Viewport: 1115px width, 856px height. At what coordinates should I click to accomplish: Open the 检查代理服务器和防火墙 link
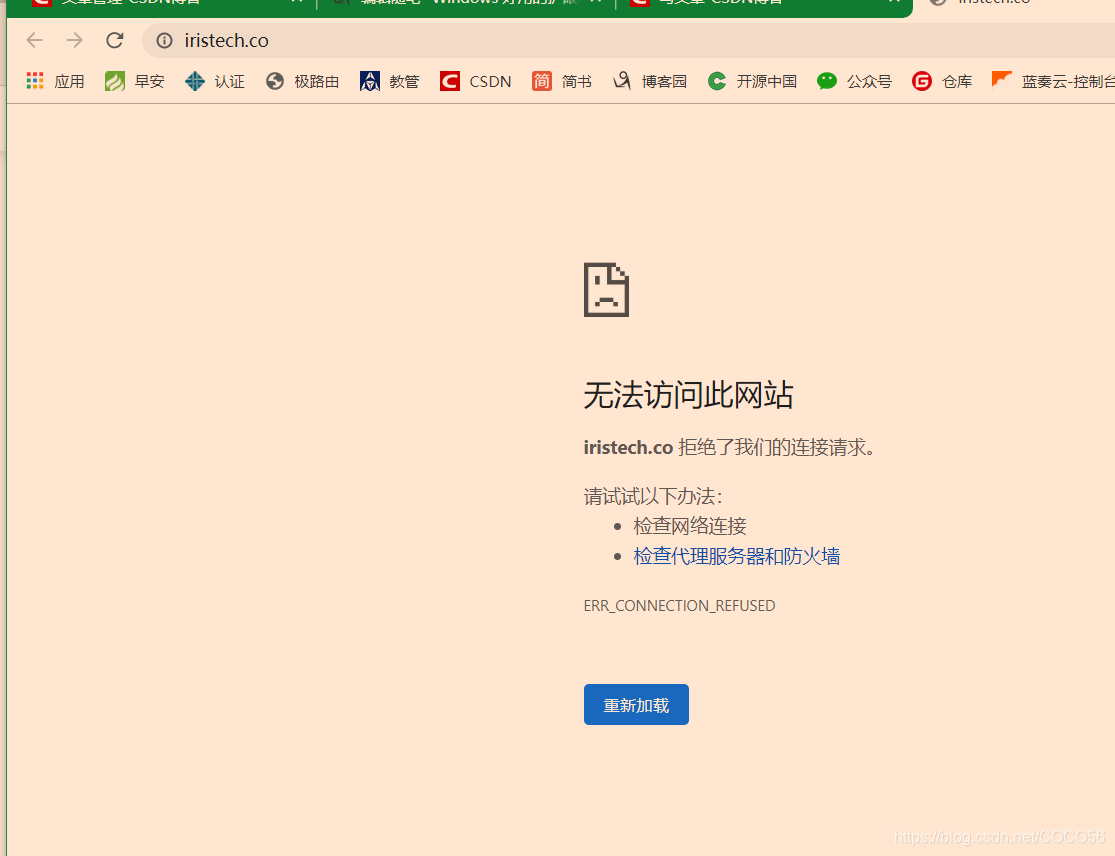(x=736, y=556)
